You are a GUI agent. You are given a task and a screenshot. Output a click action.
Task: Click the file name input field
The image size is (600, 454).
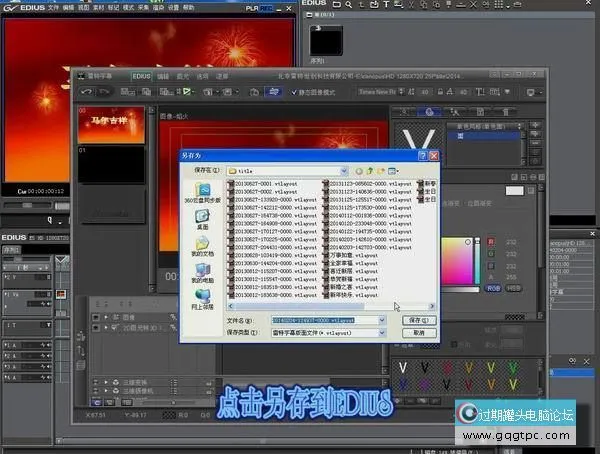point(310,320)
